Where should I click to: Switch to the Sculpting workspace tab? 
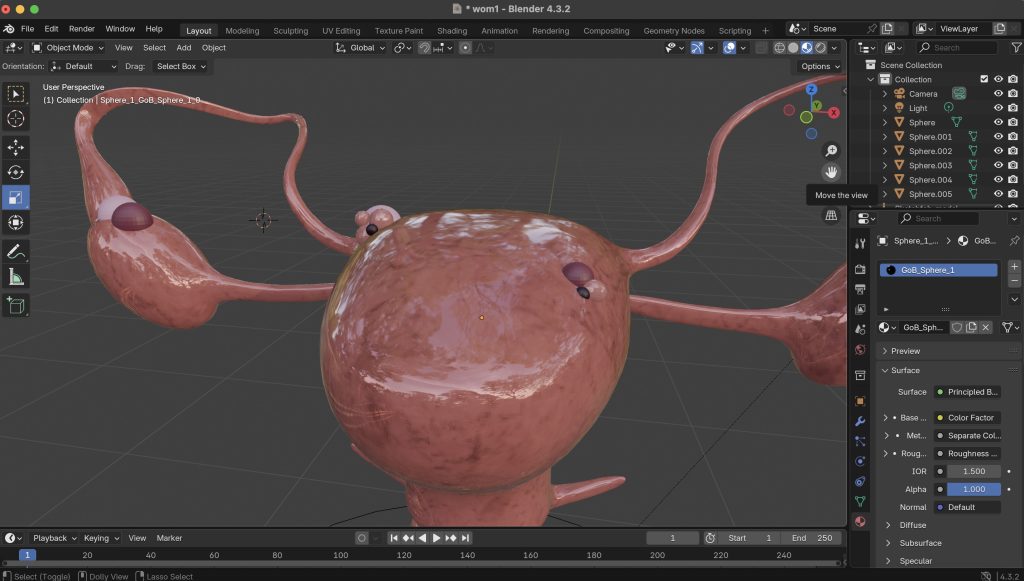point(291,30)
